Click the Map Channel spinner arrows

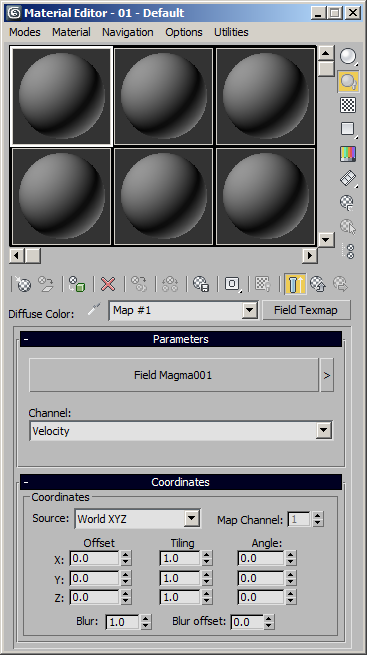(318, 519)
